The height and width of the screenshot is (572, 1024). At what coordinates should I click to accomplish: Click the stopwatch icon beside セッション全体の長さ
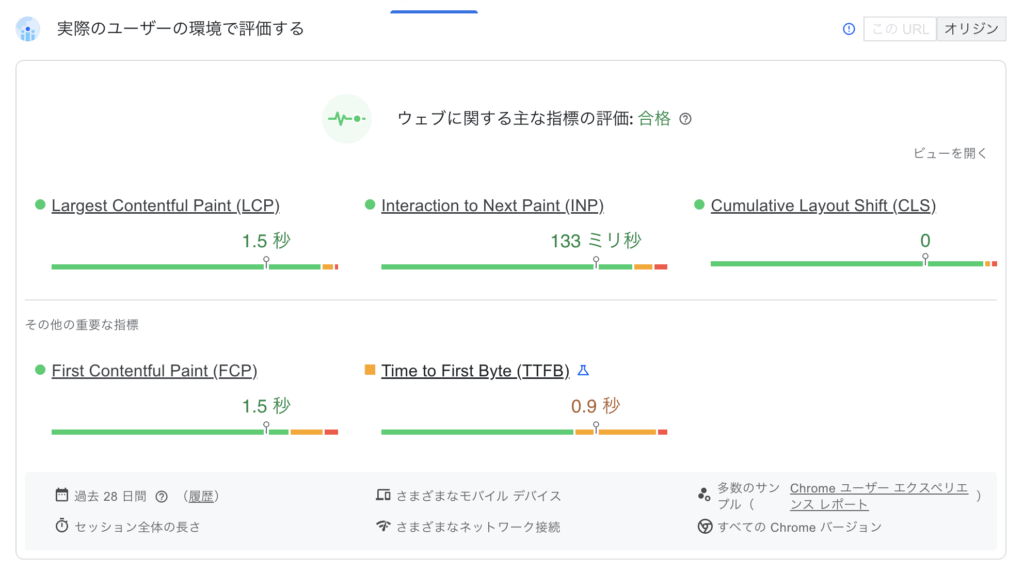pyautogui.click(x=62, y=526)
